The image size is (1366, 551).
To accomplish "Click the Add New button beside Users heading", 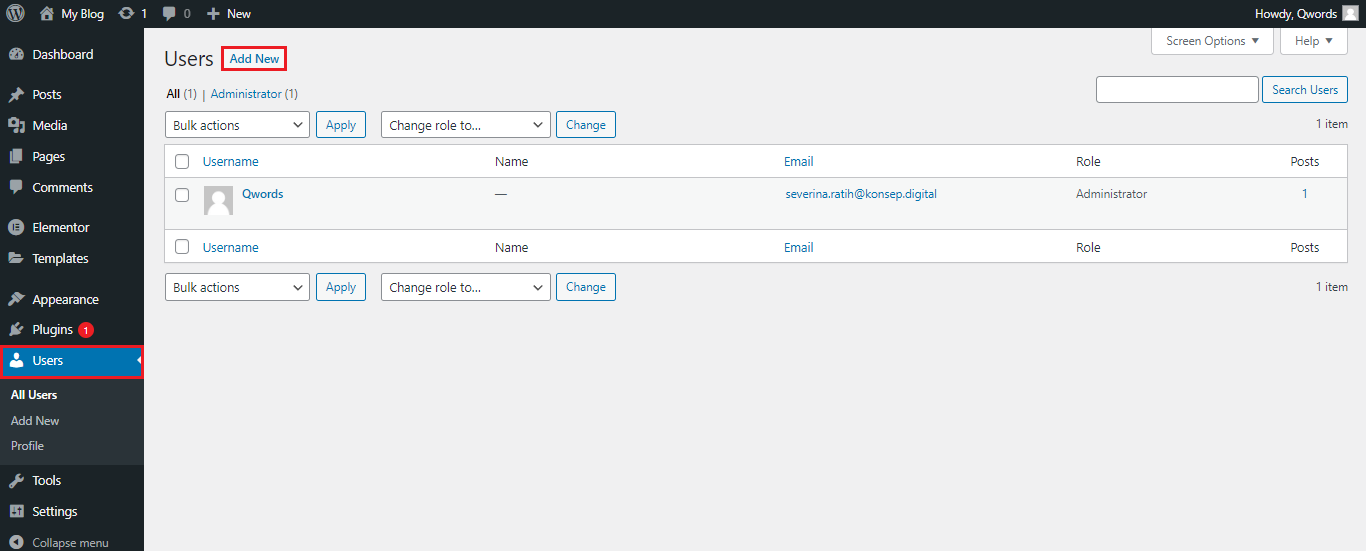I will coord(254,59).
